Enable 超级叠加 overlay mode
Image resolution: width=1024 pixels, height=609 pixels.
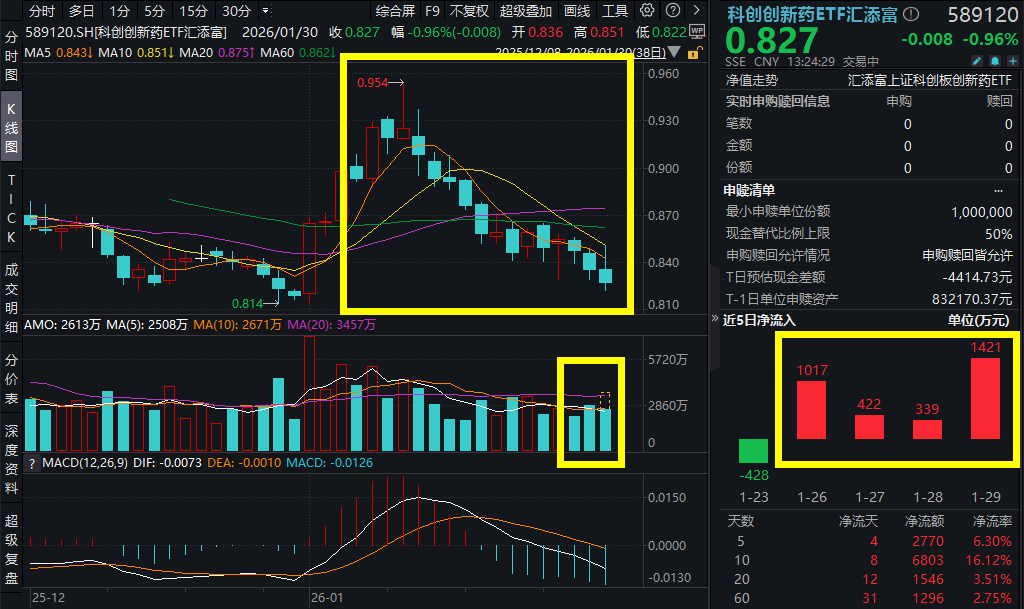pyautogui.click(x=524, y=11)
